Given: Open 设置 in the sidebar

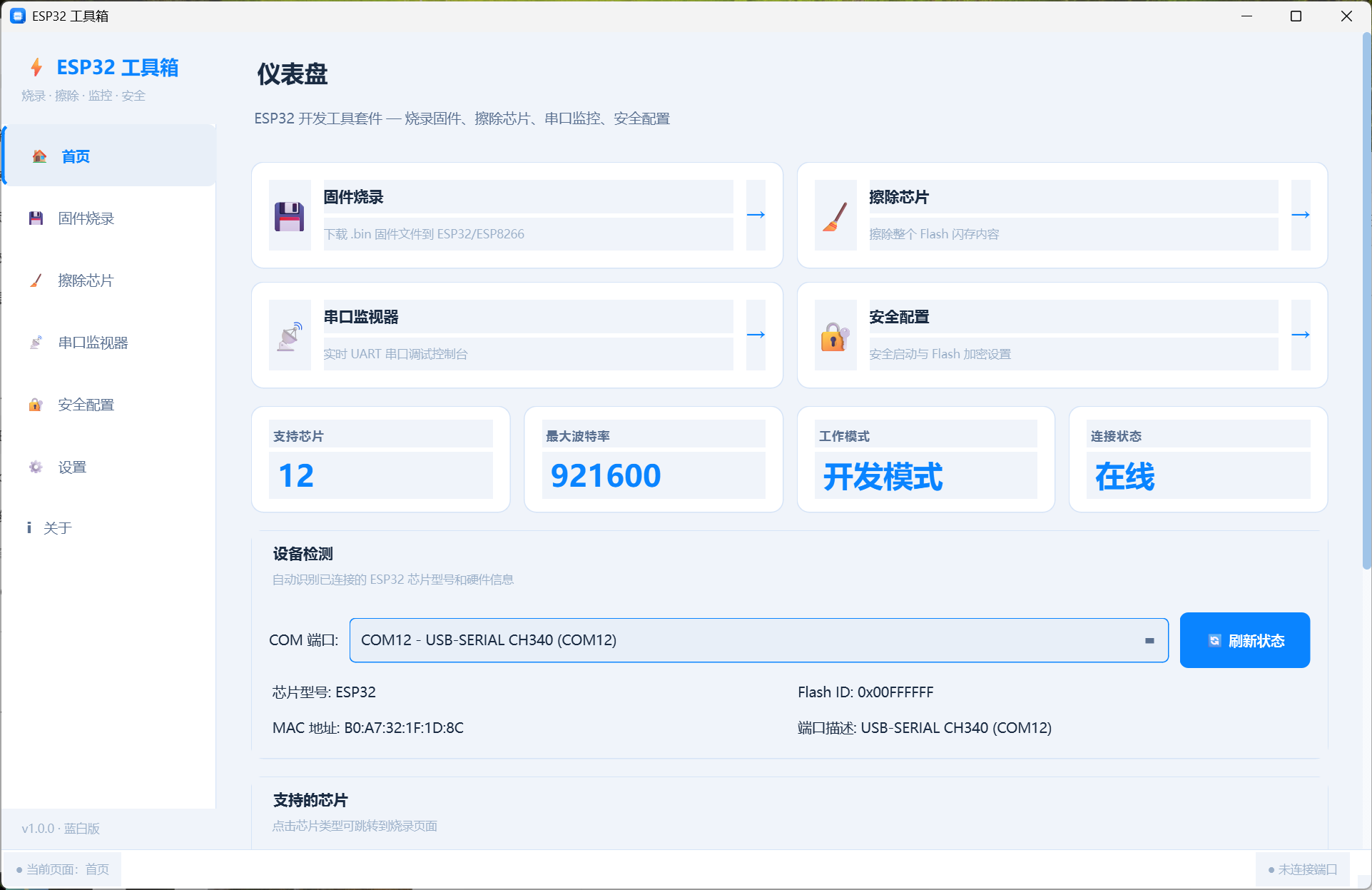Looking at the screenshot, I should [109, 467].
